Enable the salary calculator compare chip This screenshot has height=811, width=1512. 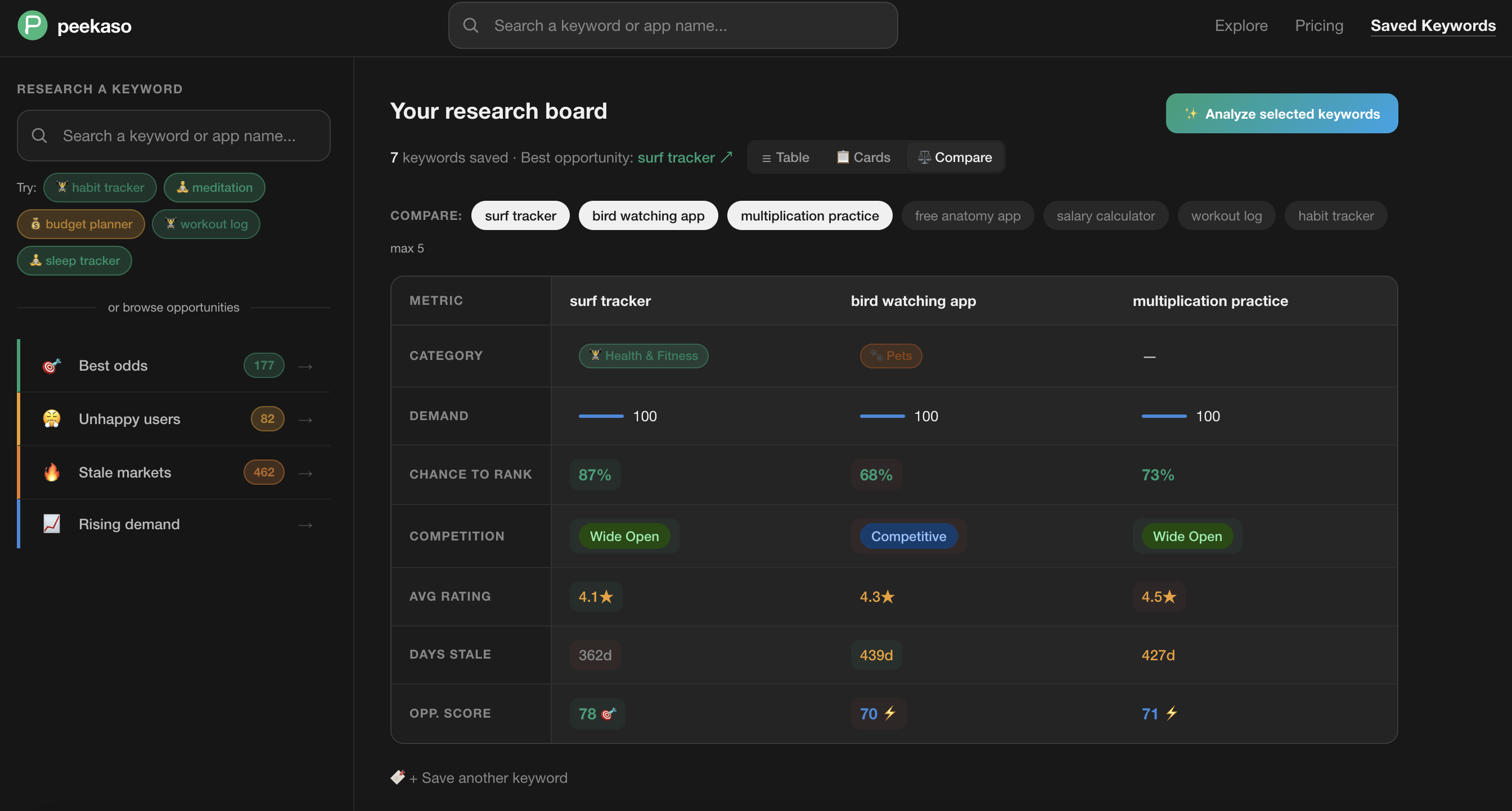[1105, 215]
